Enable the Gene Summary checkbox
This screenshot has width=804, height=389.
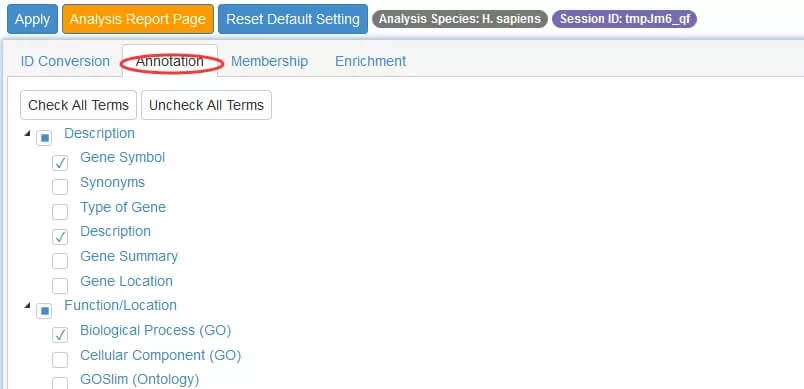tap(60, 261)
